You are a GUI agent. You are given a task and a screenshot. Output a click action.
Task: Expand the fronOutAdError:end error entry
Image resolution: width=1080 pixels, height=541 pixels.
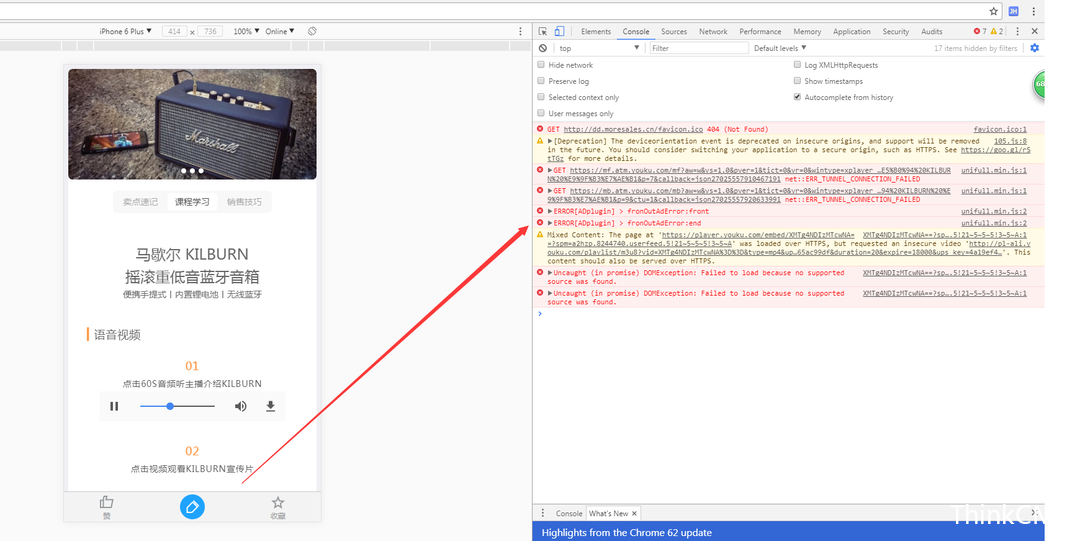(550, 223)
